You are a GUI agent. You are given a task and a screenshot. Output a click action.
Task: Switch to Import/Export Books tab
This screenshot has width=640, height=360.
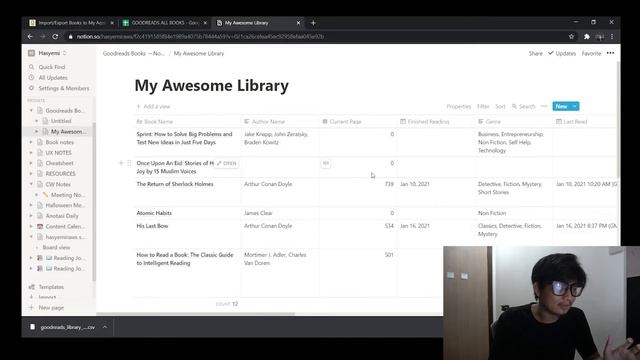click(71, 23)
